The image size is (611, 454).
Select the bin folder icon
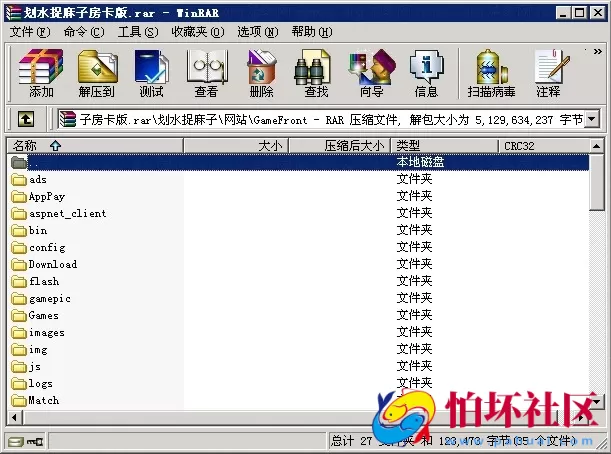[19, 231]
